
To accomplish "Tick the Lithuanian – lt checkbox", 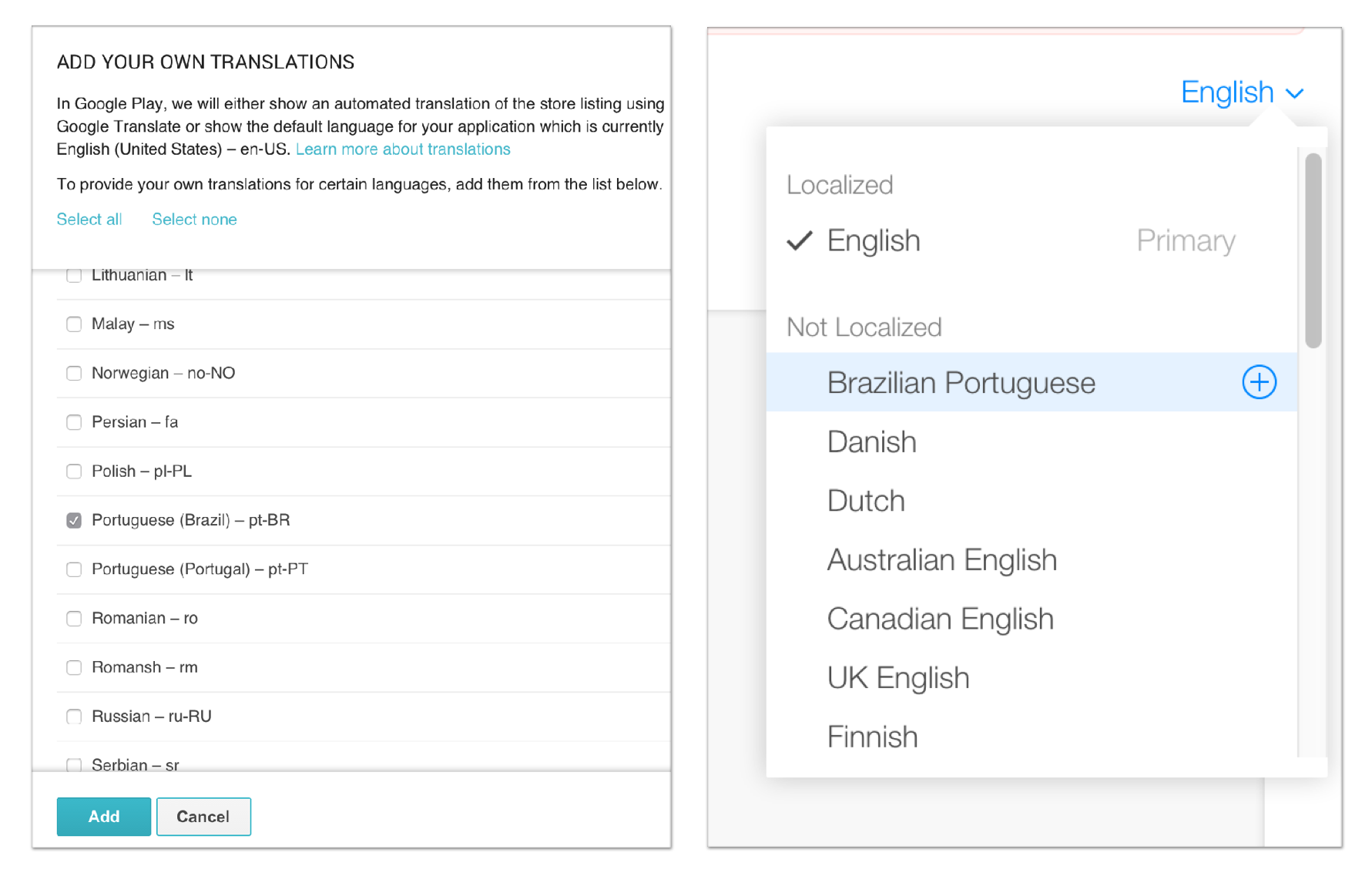I will point(74,275).
